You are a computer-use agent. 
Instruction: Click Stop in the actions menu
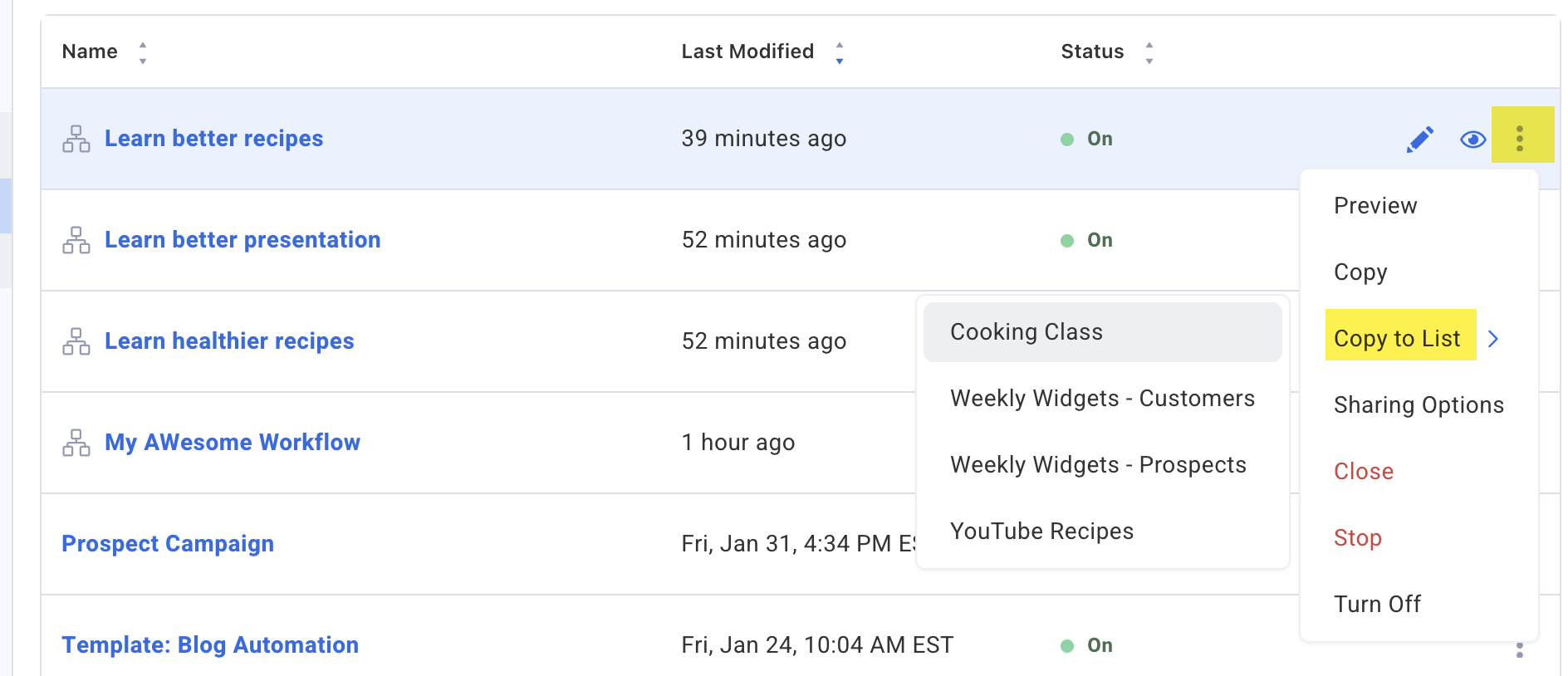point(1357,538)
